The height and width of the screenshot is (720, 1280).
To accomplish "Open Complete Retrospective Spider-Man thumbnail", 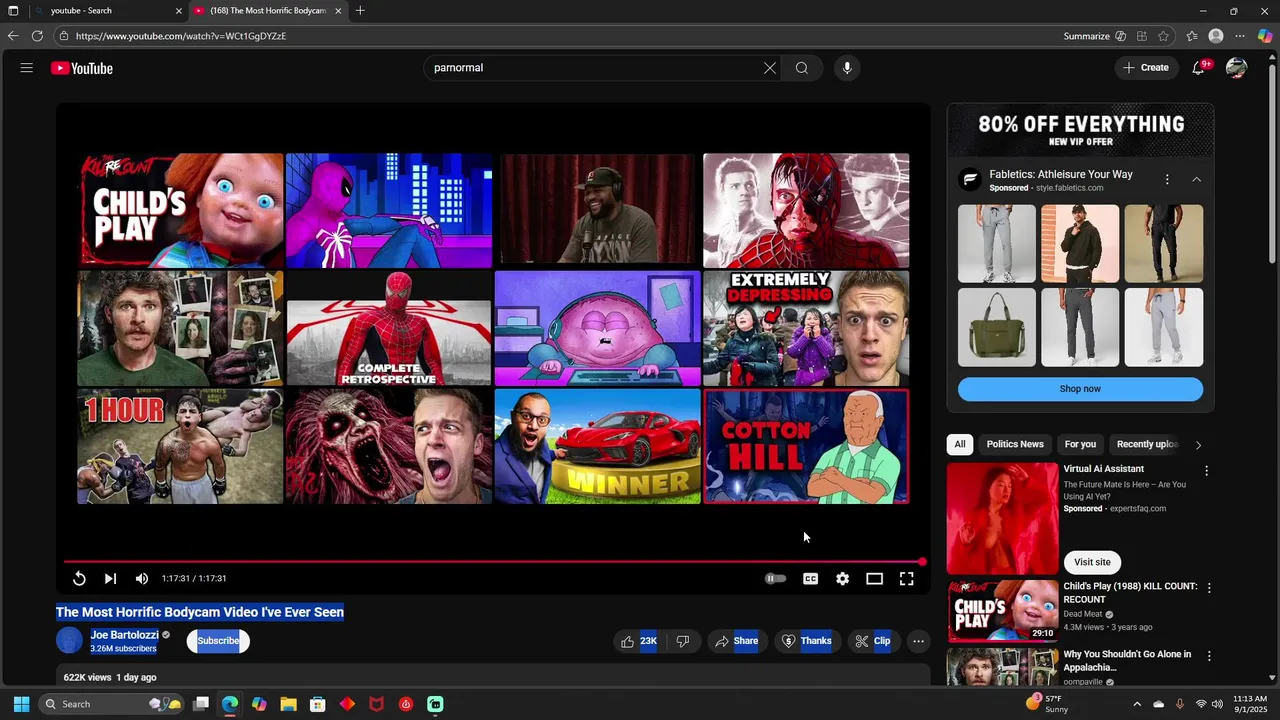I will tap(389, 328).
